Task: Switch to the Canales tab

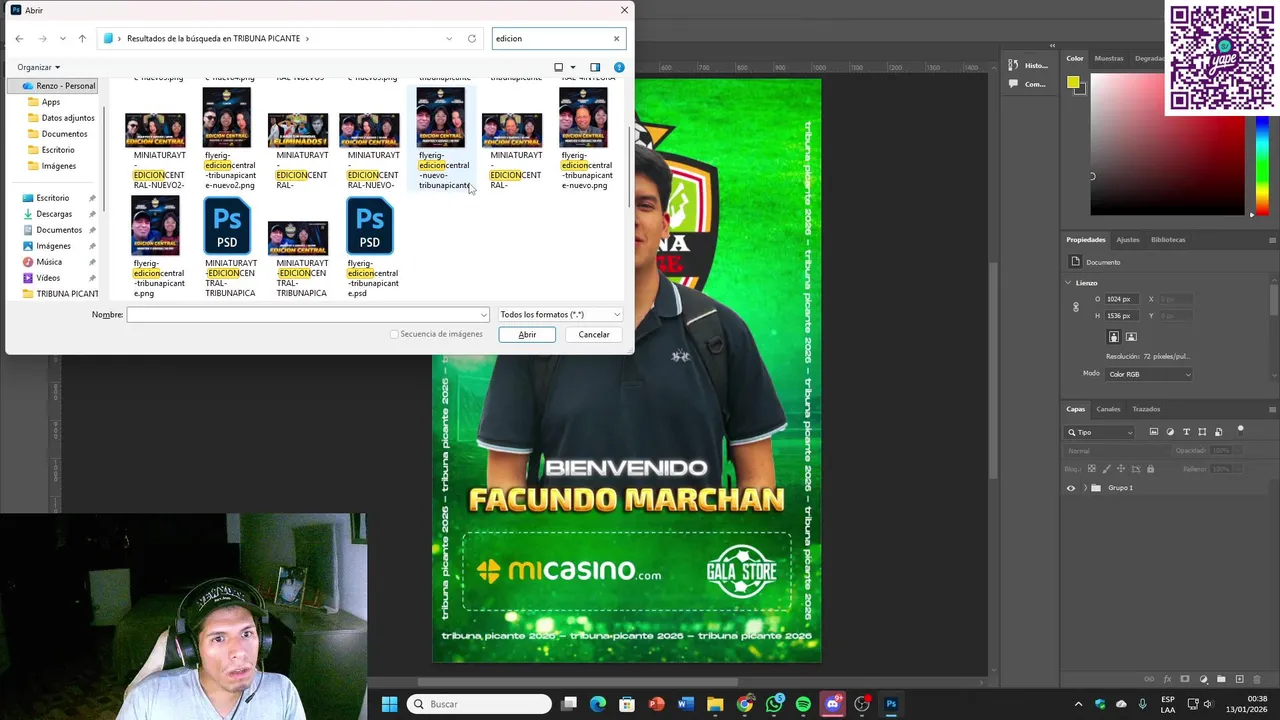Action: point(1108,409)
